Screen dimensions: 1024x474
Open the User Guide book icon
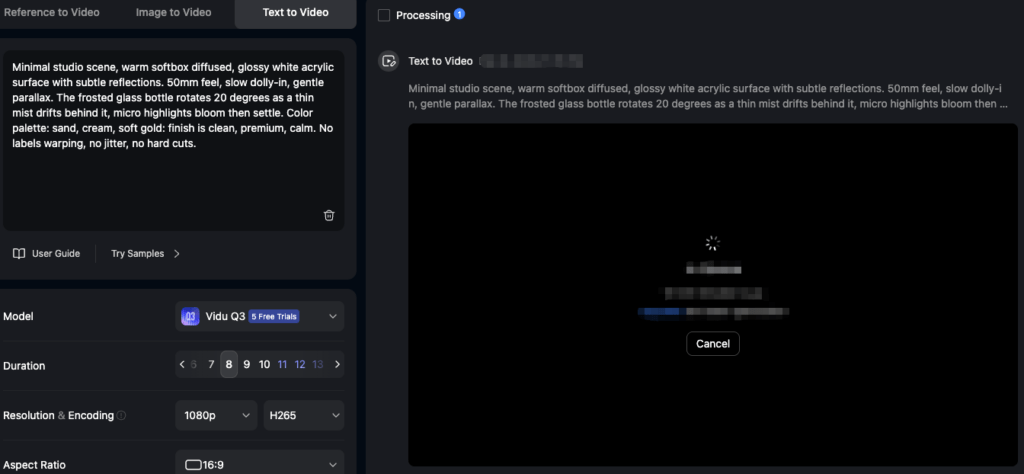coord(19,253)
